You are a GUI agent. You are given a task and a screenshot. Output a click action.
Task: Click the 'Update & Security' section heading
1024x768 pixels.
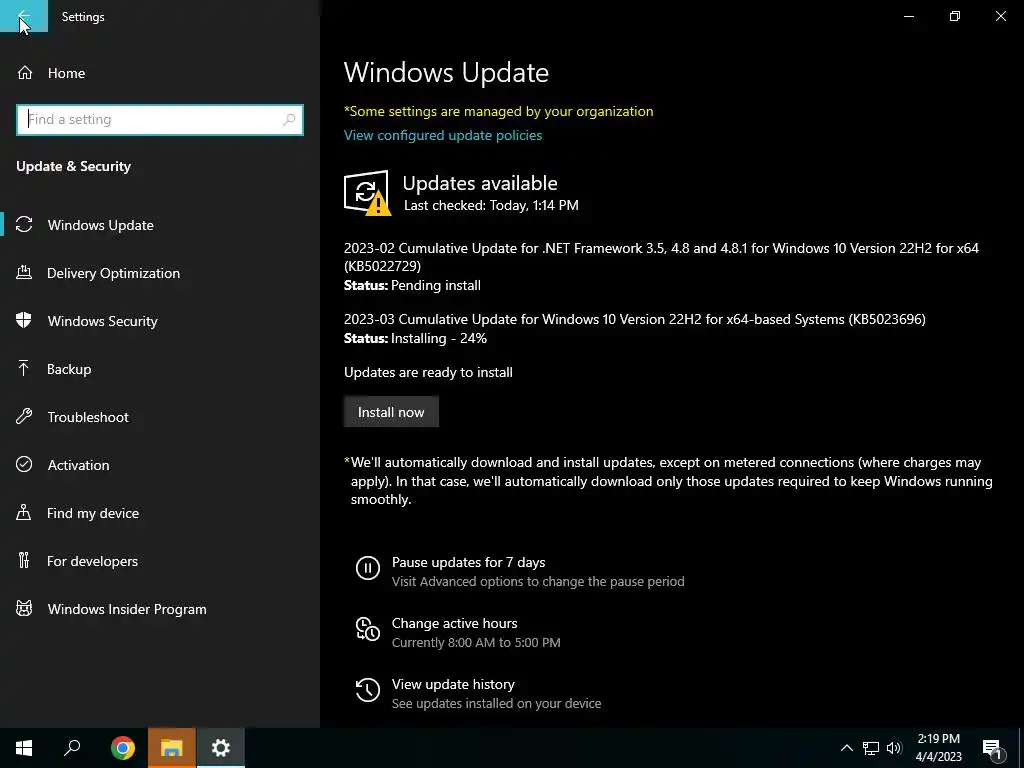73,166
